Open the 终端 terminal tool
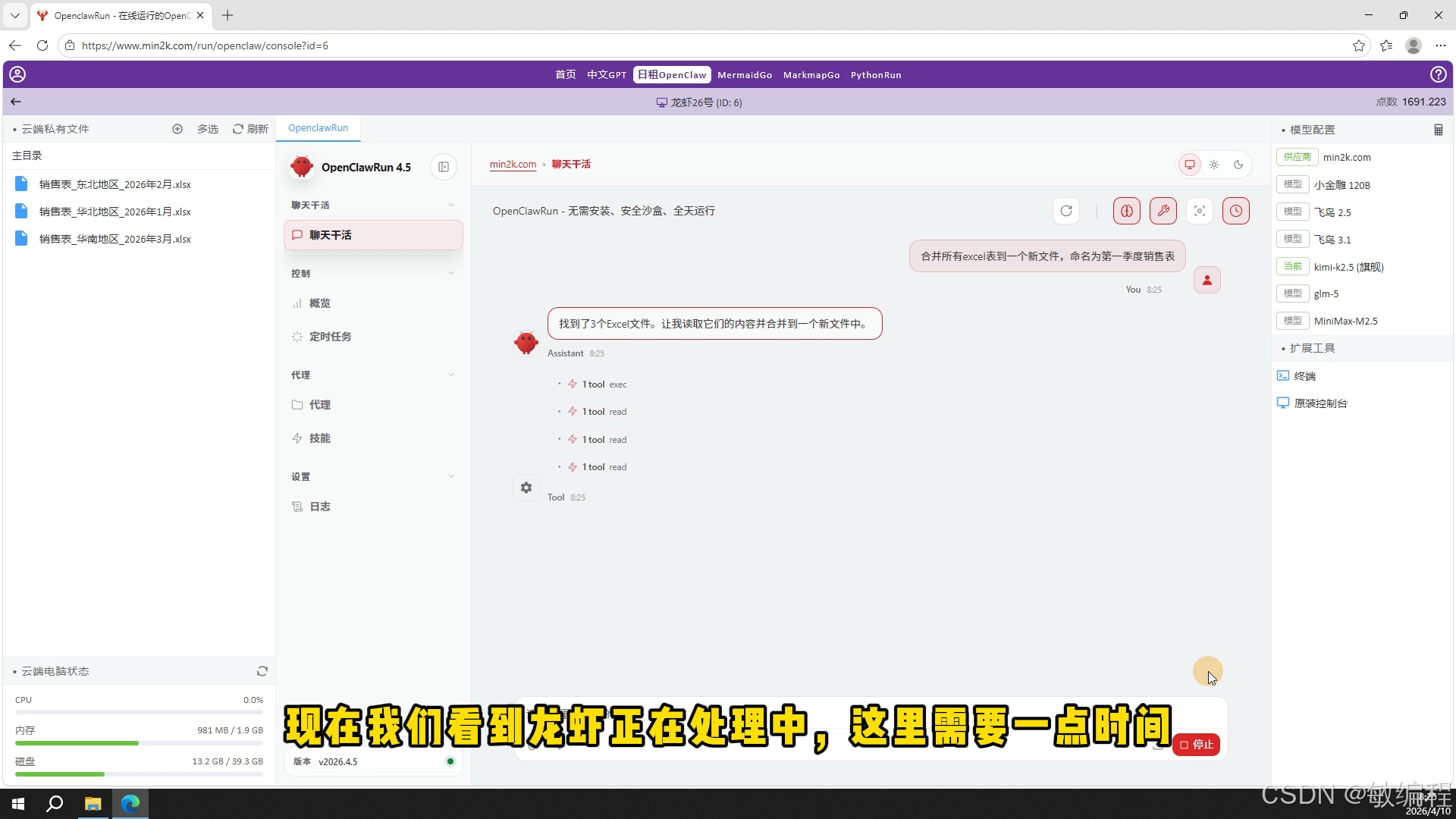The width and height of the screenshot is (1456, 819). [1304, 375]
